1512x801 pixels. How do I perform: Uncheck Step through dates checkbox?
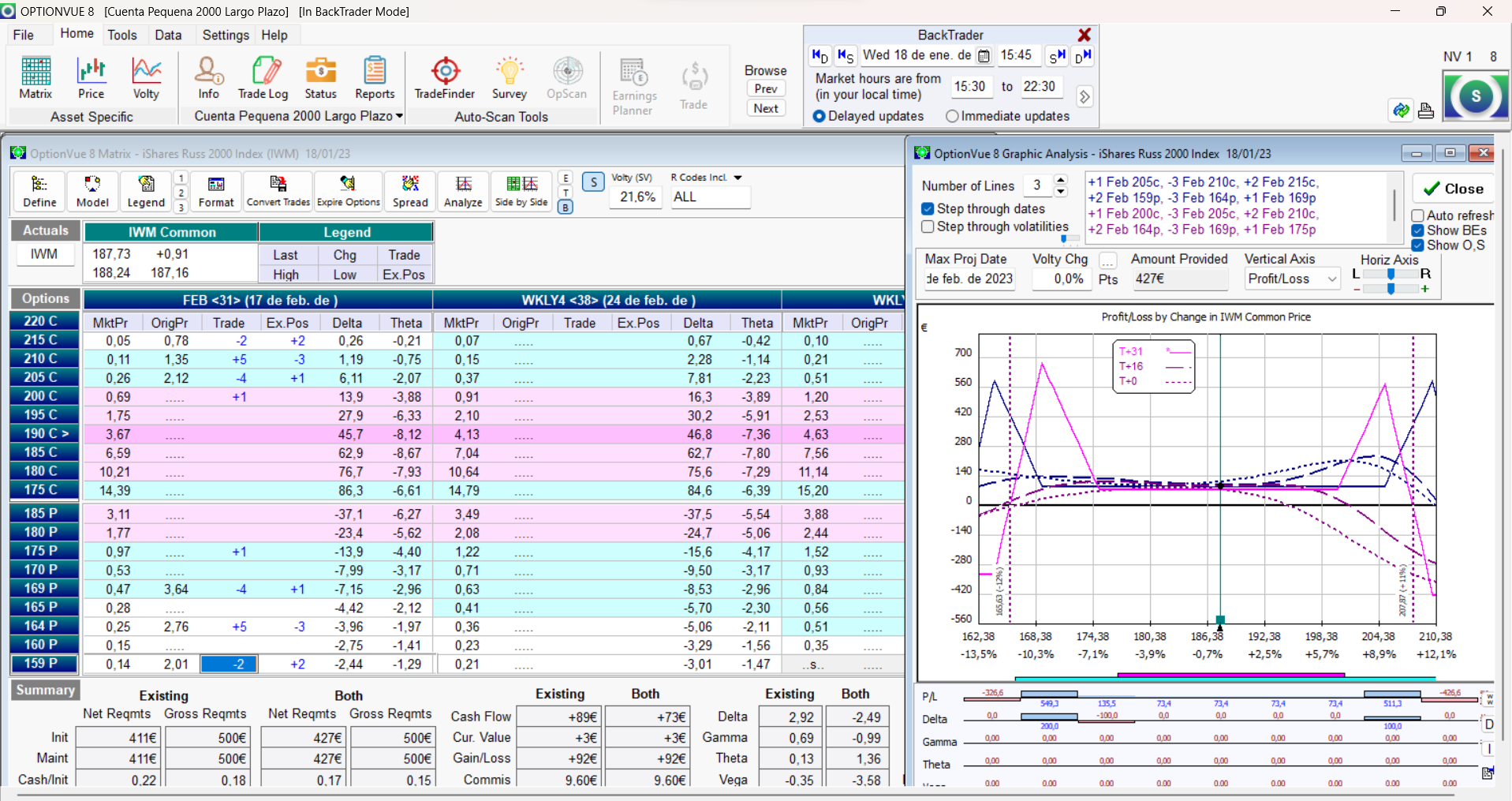pos(928,209)
